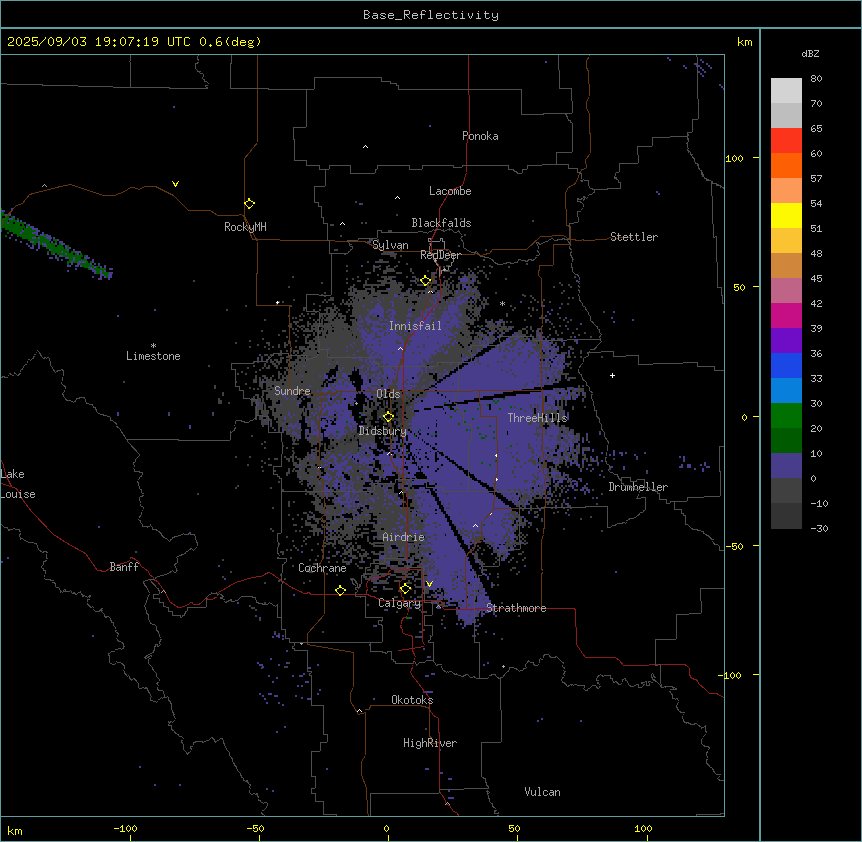Click the Banff label
The height and width of the screenshot is (842, 862).
point(124,567)
